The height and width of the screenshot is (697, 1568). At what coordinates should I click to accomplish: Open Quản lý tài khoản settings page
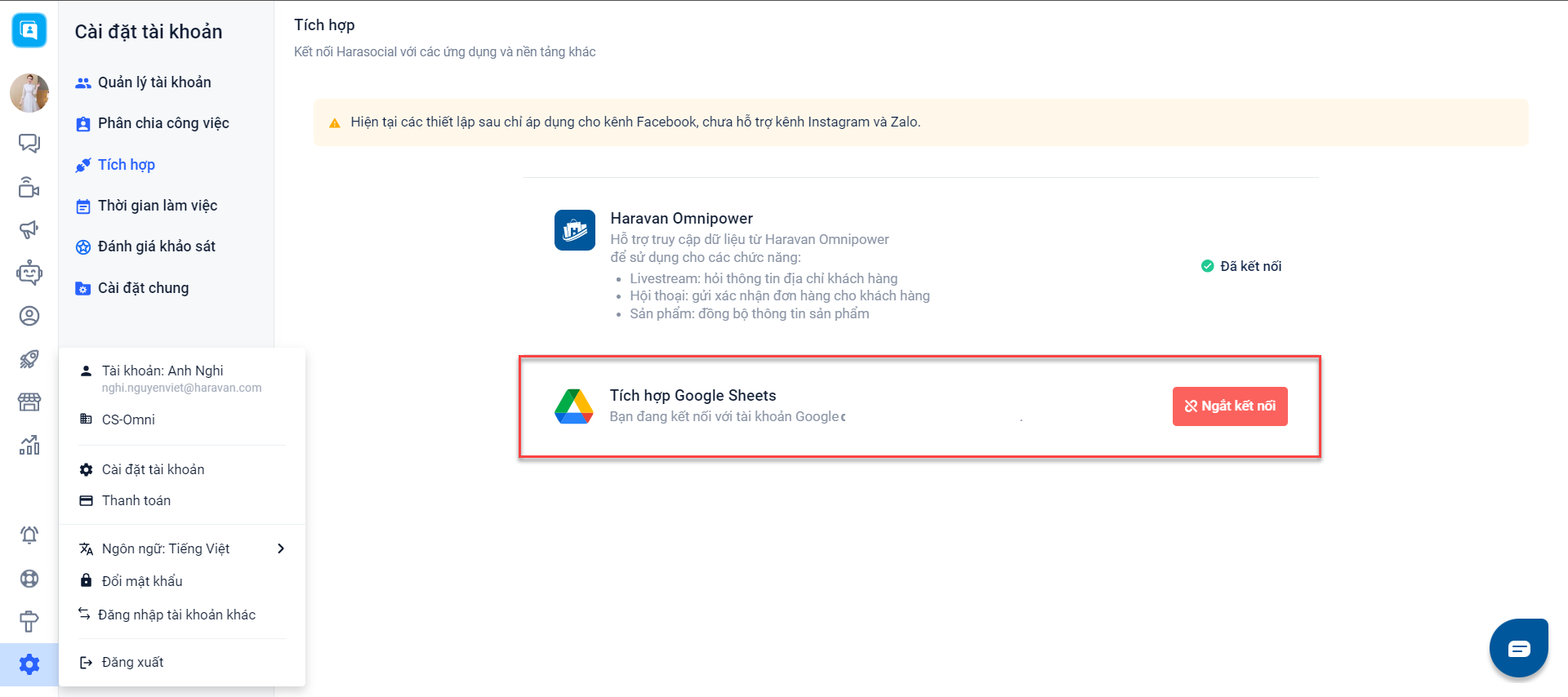(144, 82)
